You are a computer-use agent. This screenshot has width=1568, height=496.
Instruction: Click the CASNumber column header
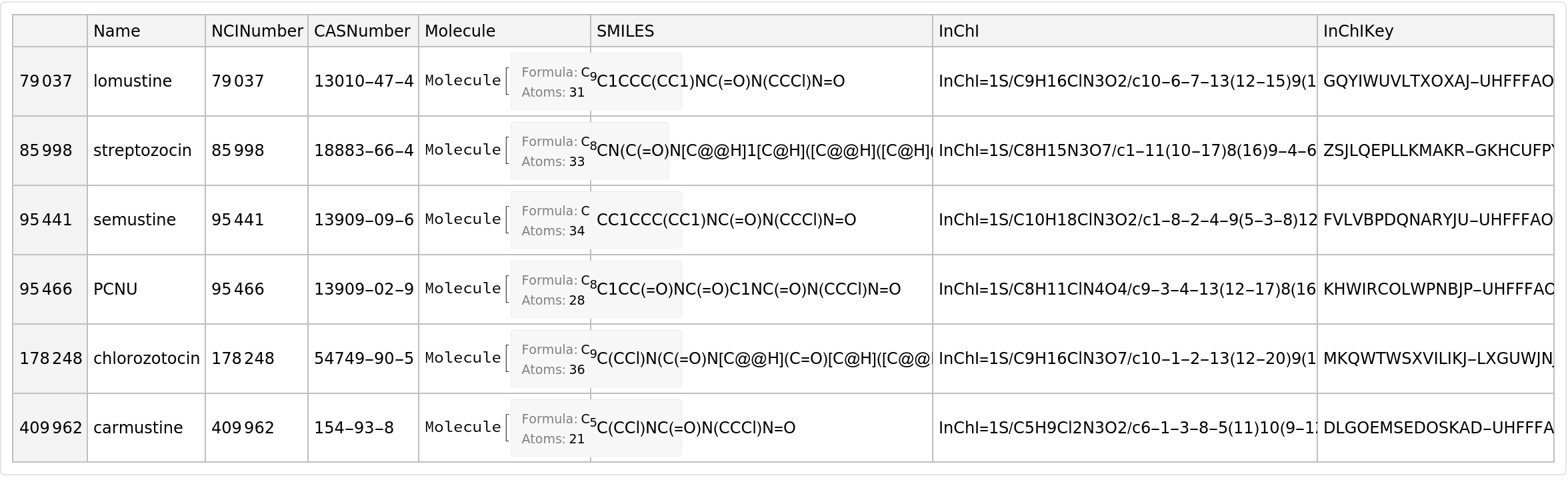click(363, 31)
